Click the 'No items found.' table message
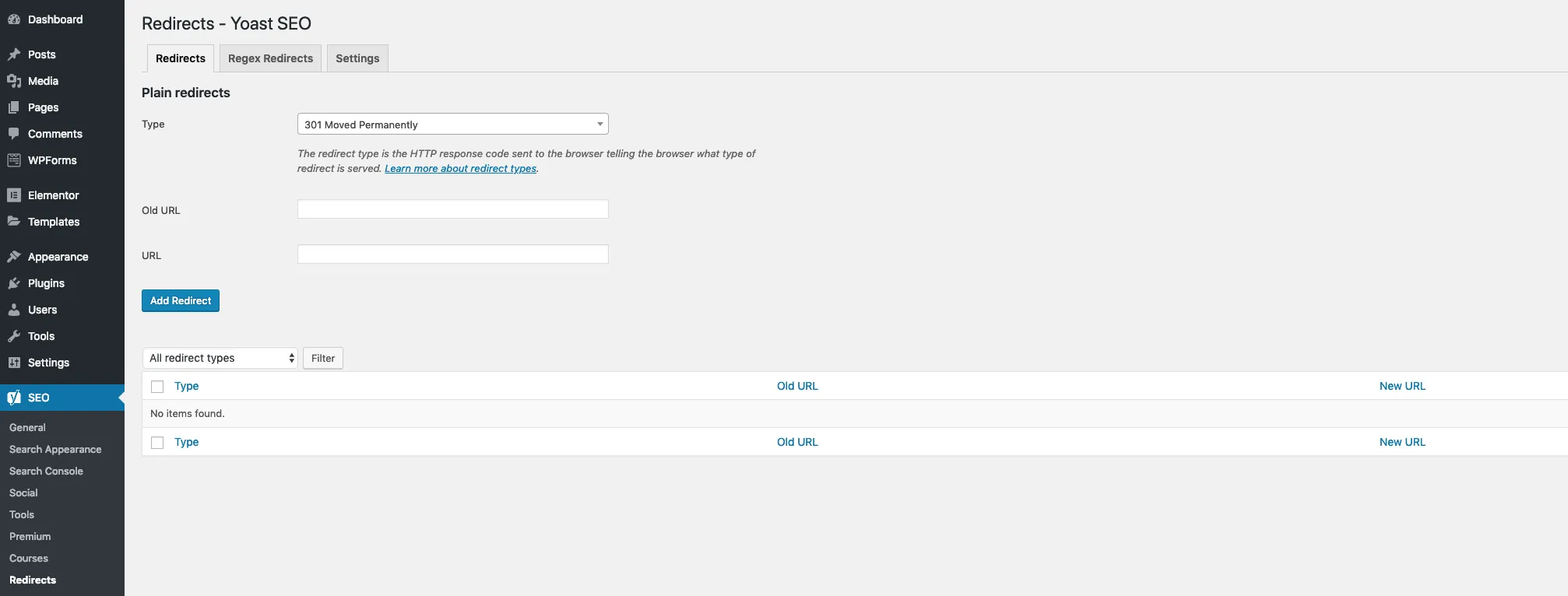Screen dimensions: 1568x596 tap(188, 414)
